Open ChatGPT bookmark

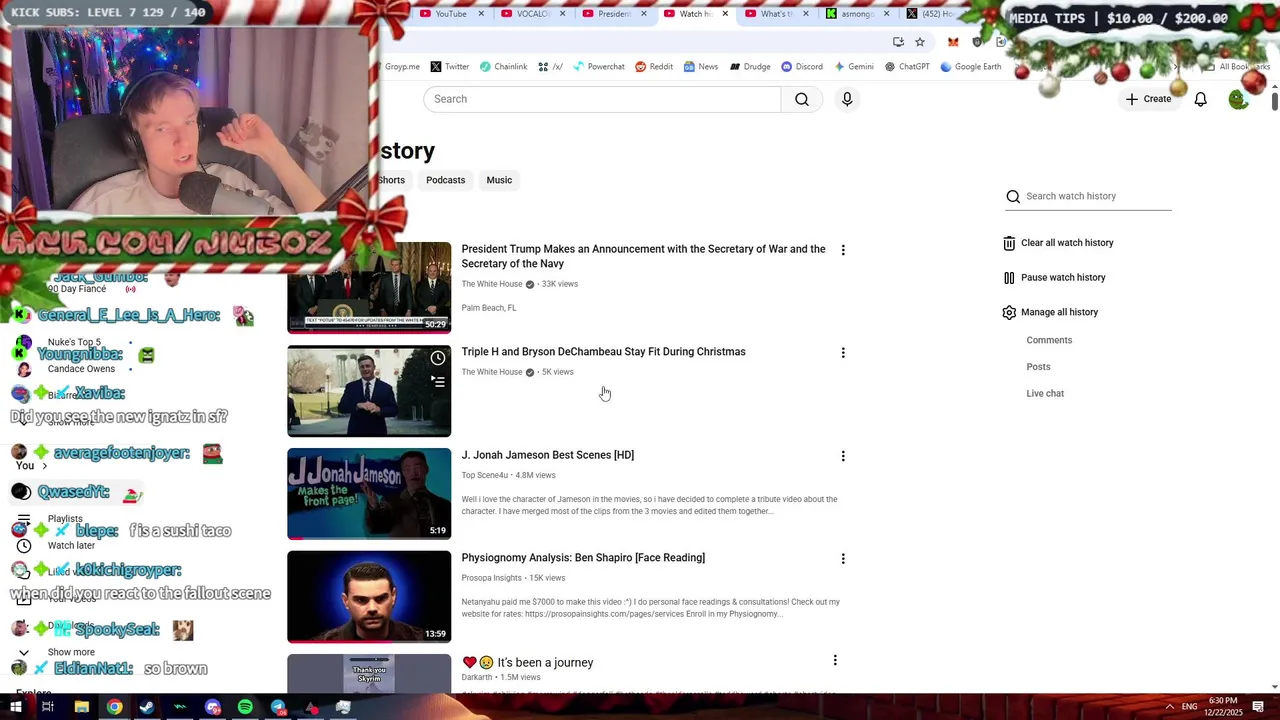click(x=907, y=67)
